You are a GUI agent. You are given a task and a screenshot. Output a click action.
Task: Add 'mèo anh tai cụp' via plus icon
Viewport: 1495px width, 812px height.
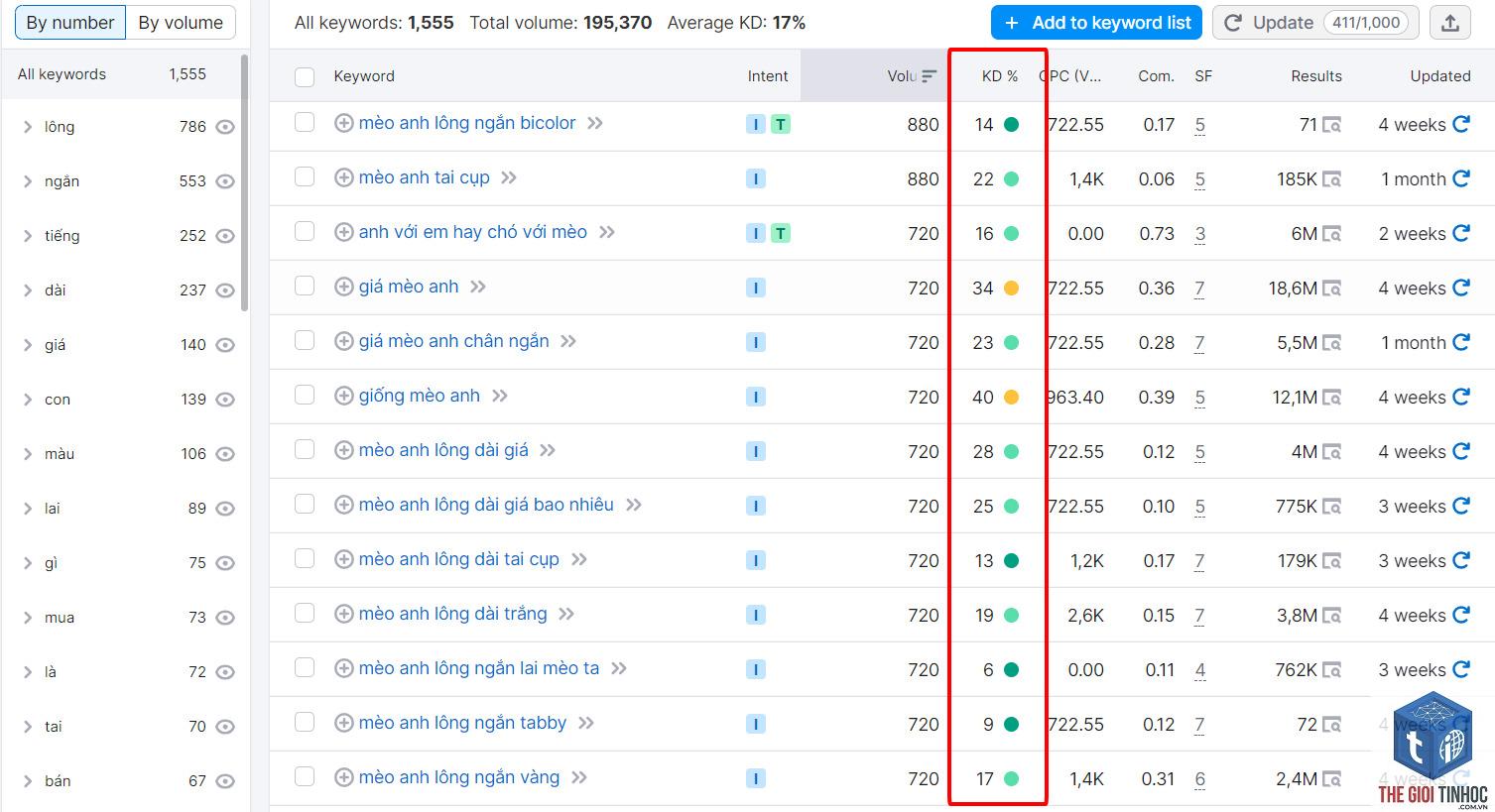point(343,177)
